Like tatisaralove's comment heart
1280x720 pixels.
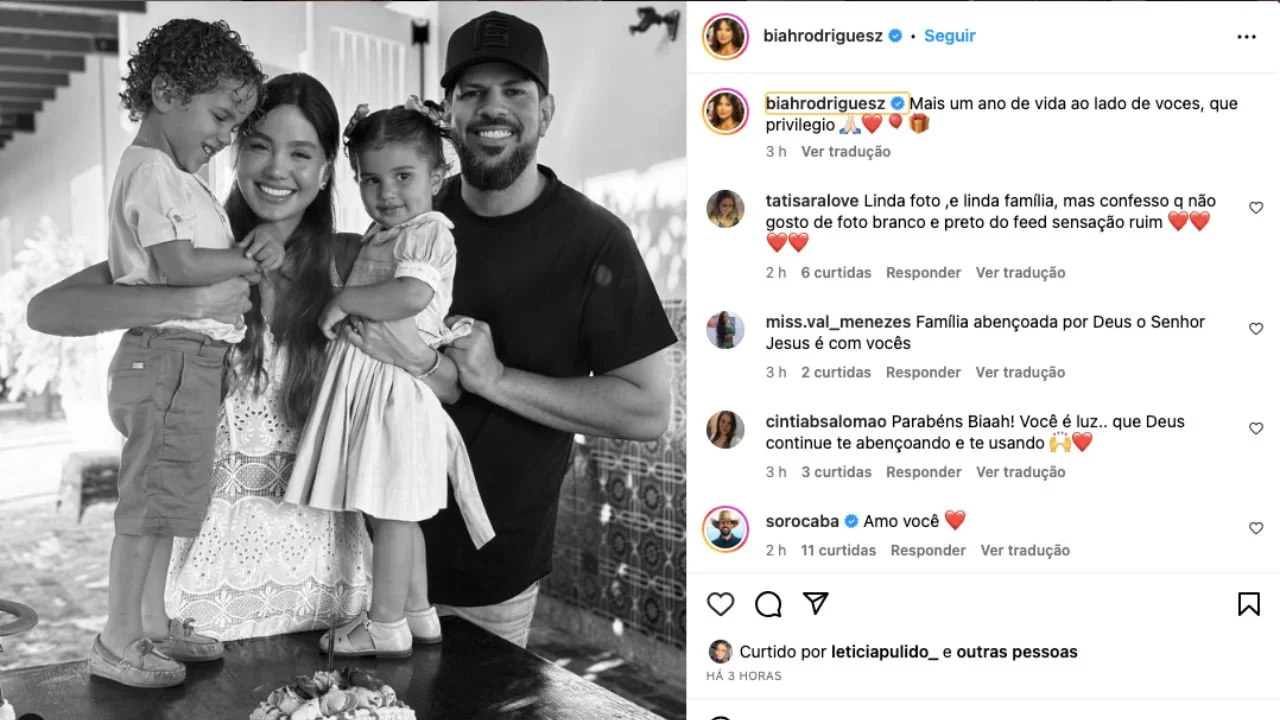coord(1256,208)
